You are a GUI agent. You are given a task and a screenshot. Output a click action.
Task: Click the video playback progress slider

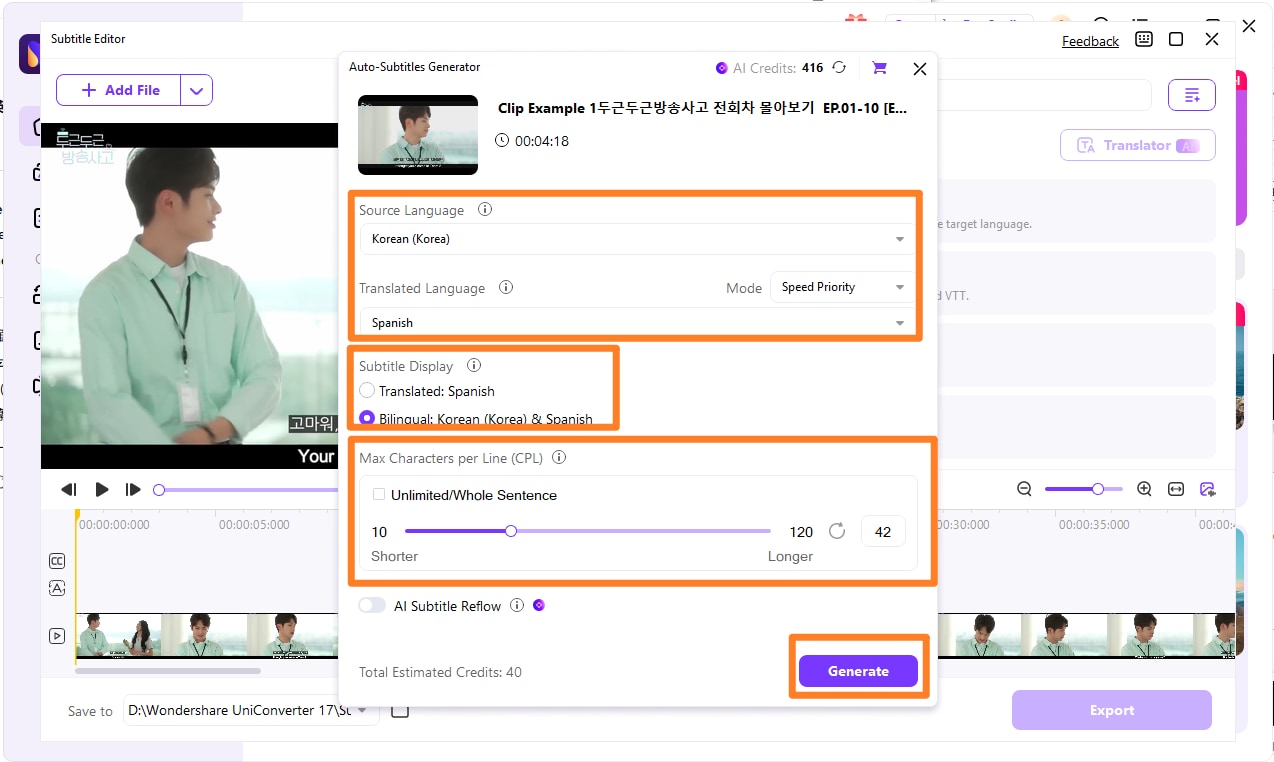tap(246, 490)
